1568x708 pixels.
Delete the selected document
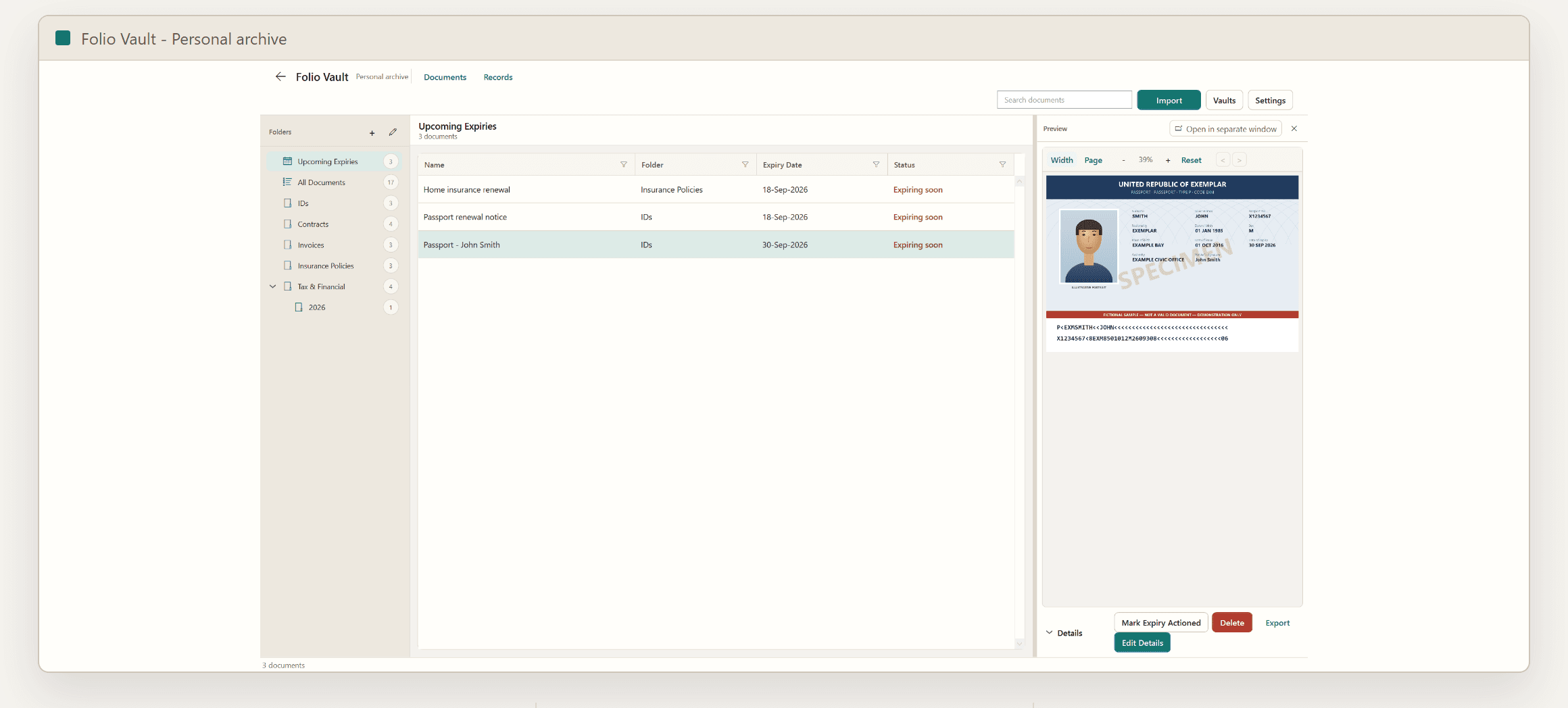(1231, 623)
